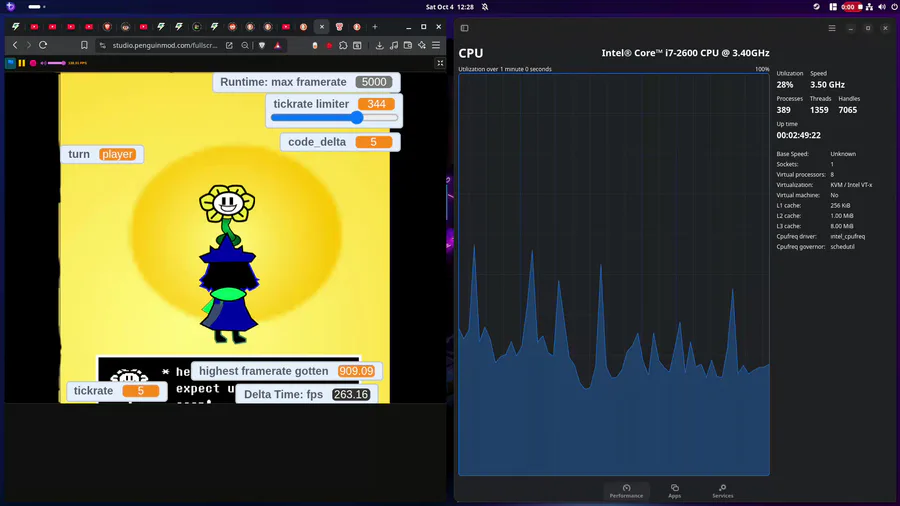Open the browser hamburger menu
Screen dimensions: 900x506
tap(436, 45)
